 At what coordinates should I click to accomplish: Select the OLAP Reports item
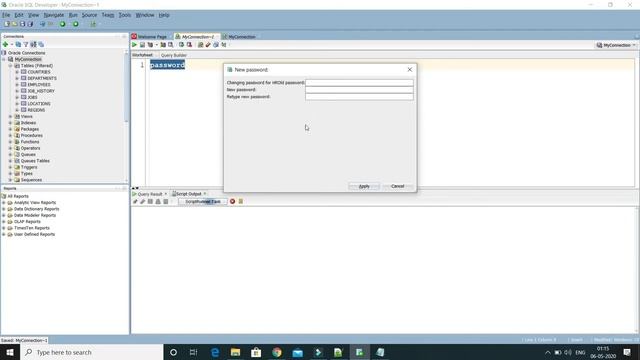(27, 222)
